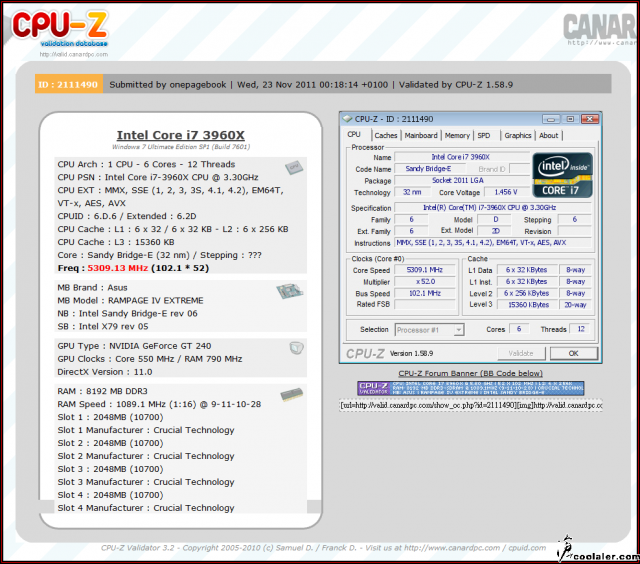Image resolution: width=640 pixels, height=564 pixels.
Task: Click the red Freq 5309.13 MHz text
Action: 118,268
